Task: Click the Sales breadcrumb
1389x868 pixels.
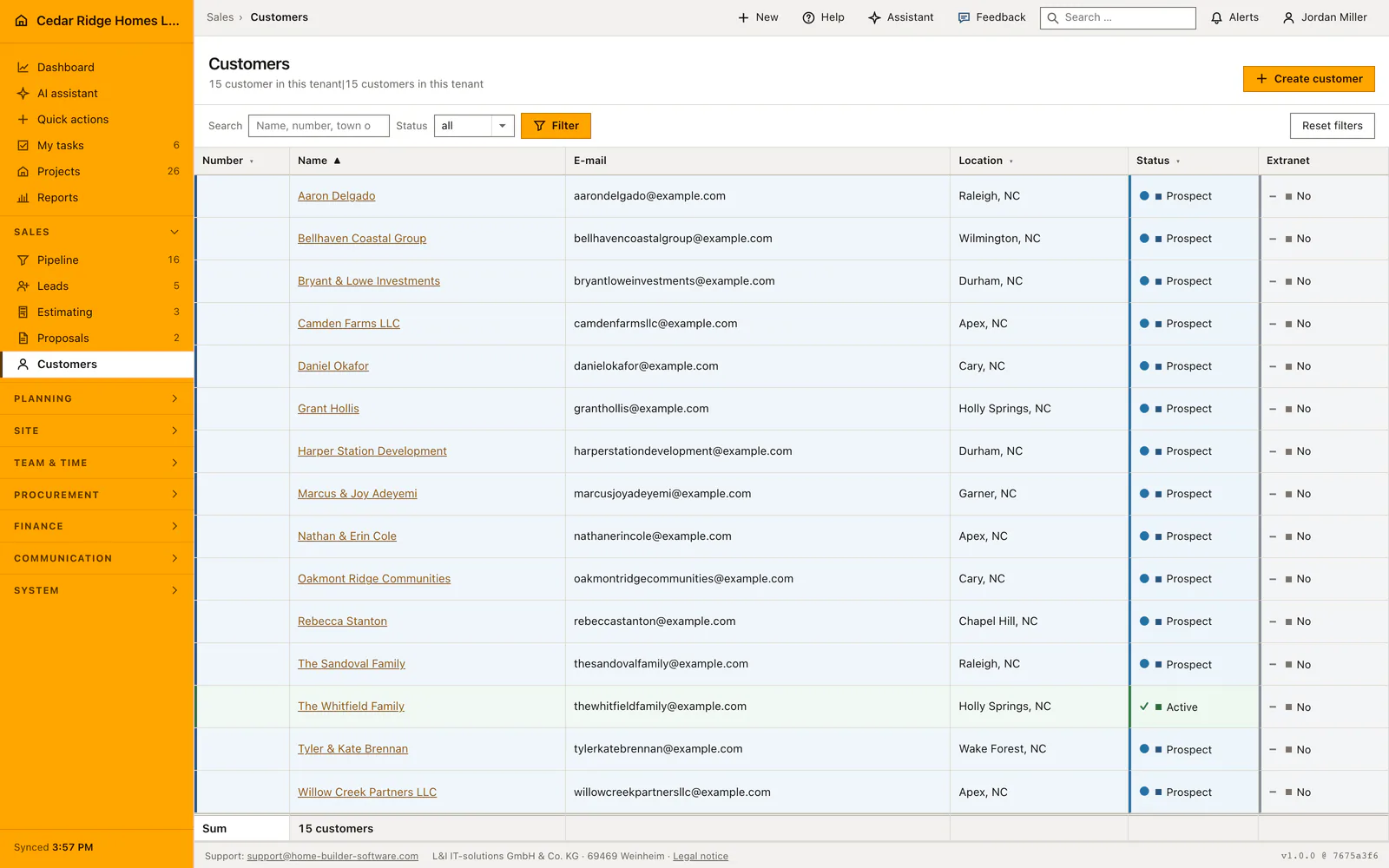Action: click(220, 17)
